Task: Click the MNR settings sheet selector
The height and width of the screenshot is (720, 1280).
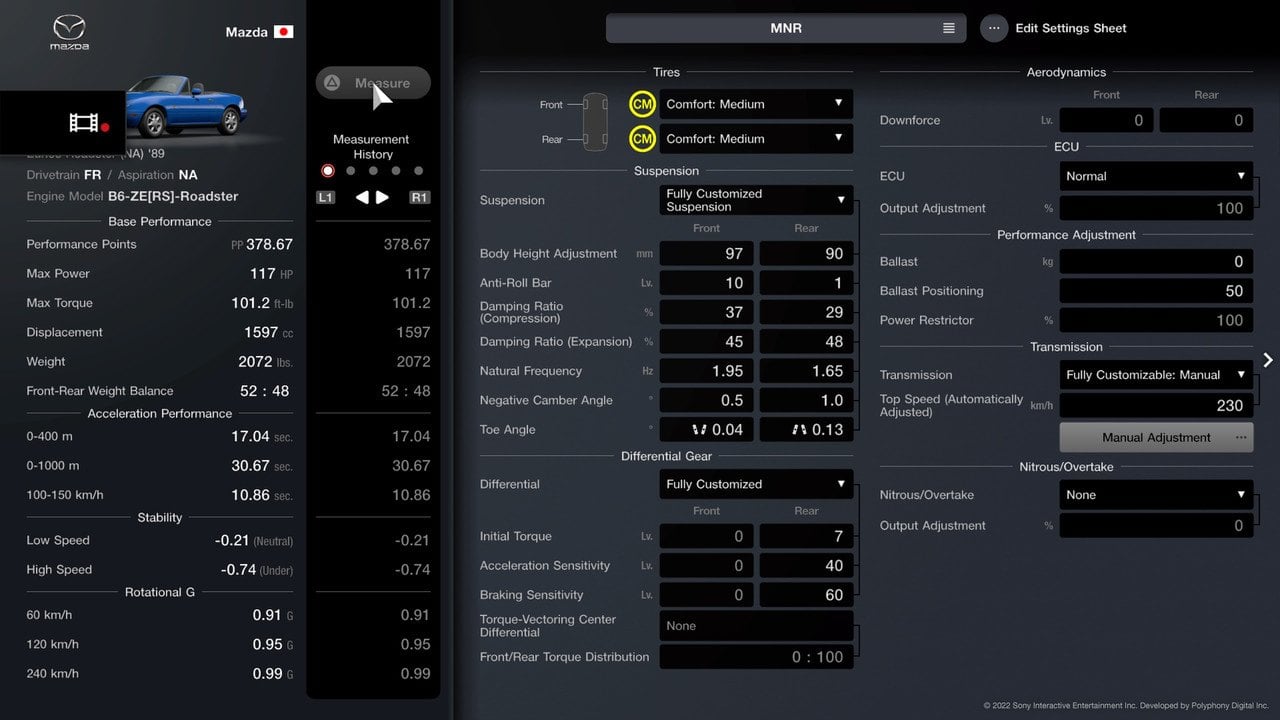Action: tap(786, 28)
